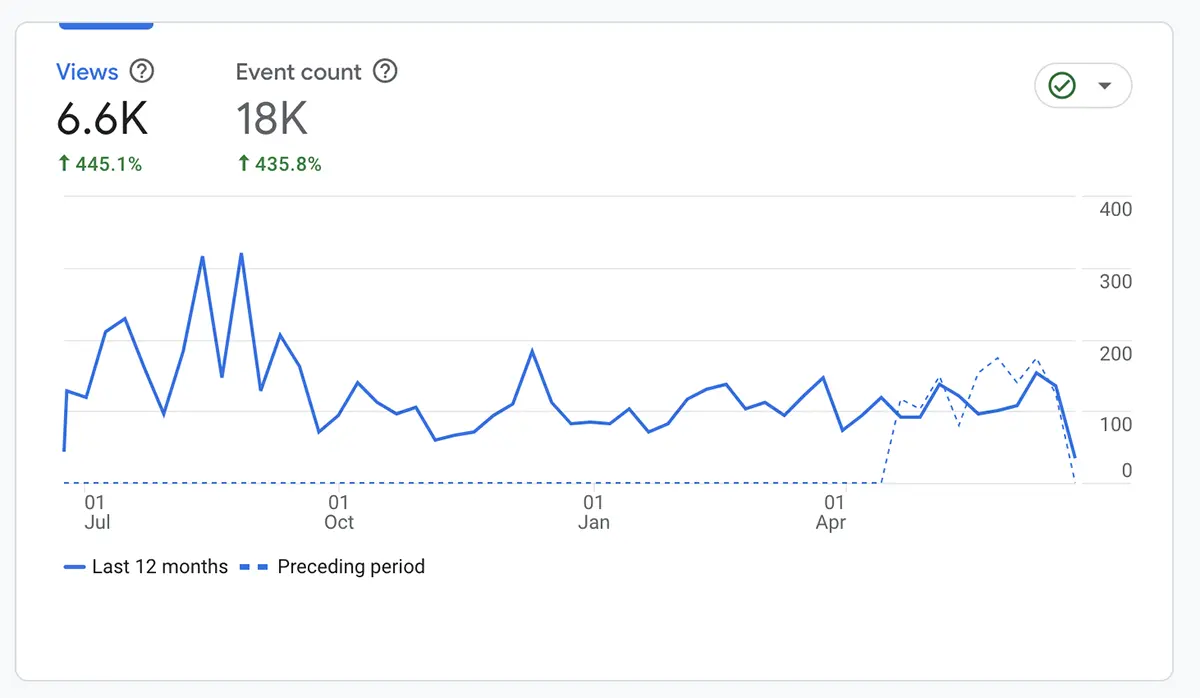Click the 01 Jul axis label

click(97, 514)
